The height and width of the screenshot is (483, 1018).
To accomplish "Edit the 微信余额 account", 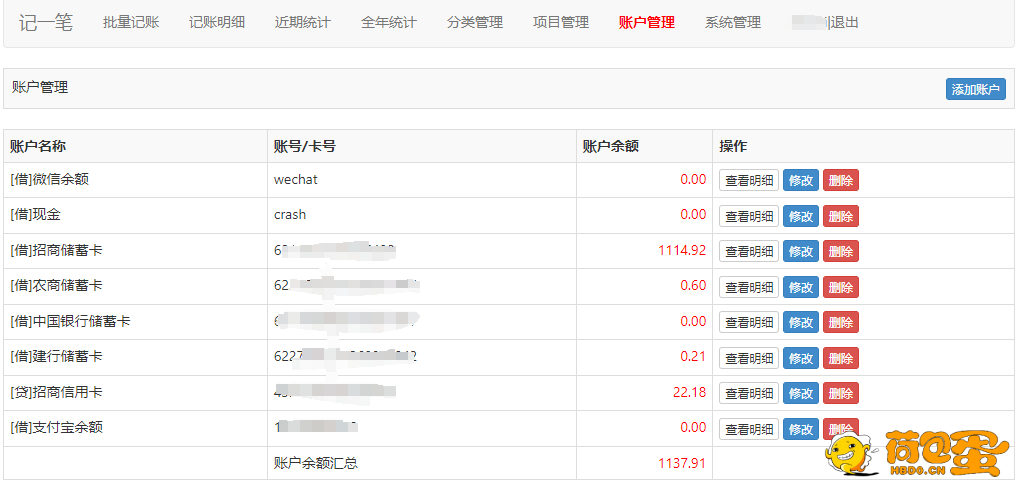I will tap(801, 180).
